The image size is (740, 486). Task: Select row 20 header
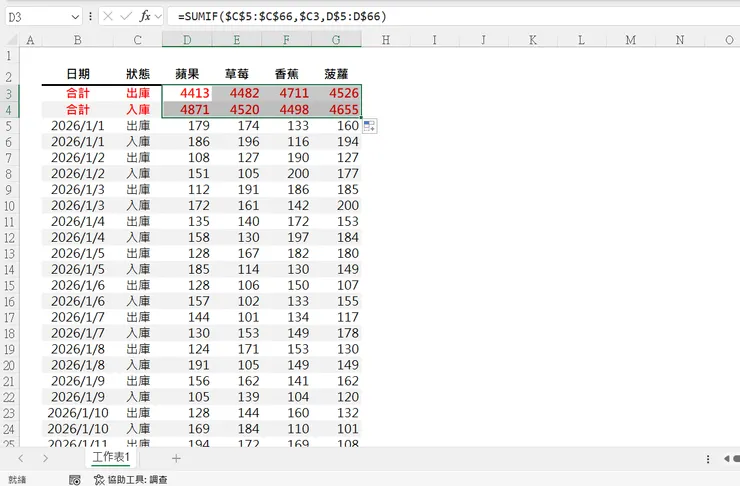(9, 365)
